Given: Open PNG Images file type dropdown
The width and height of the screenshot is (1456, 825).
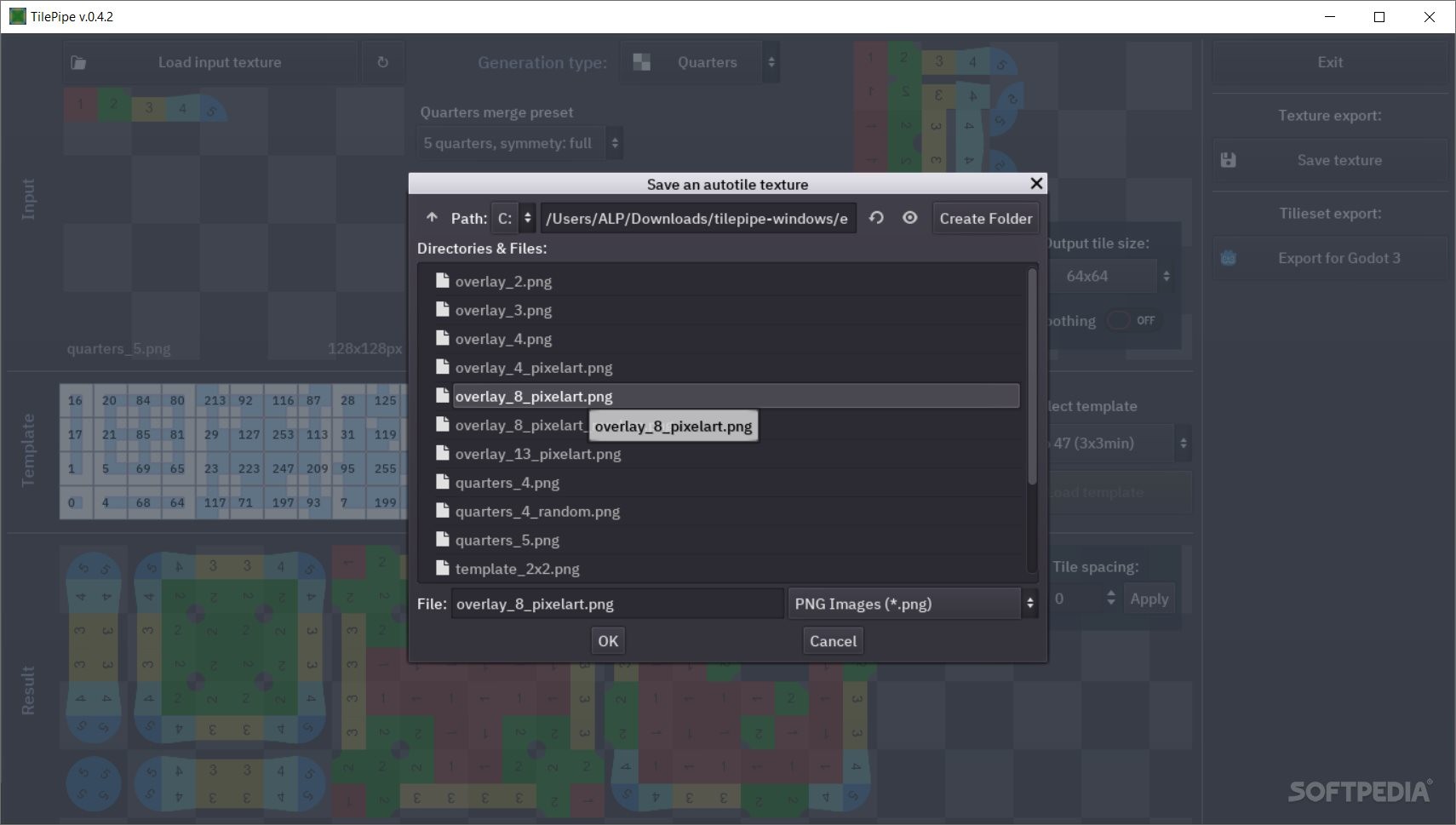Looking at the screenshot, I should click(913, 604).
